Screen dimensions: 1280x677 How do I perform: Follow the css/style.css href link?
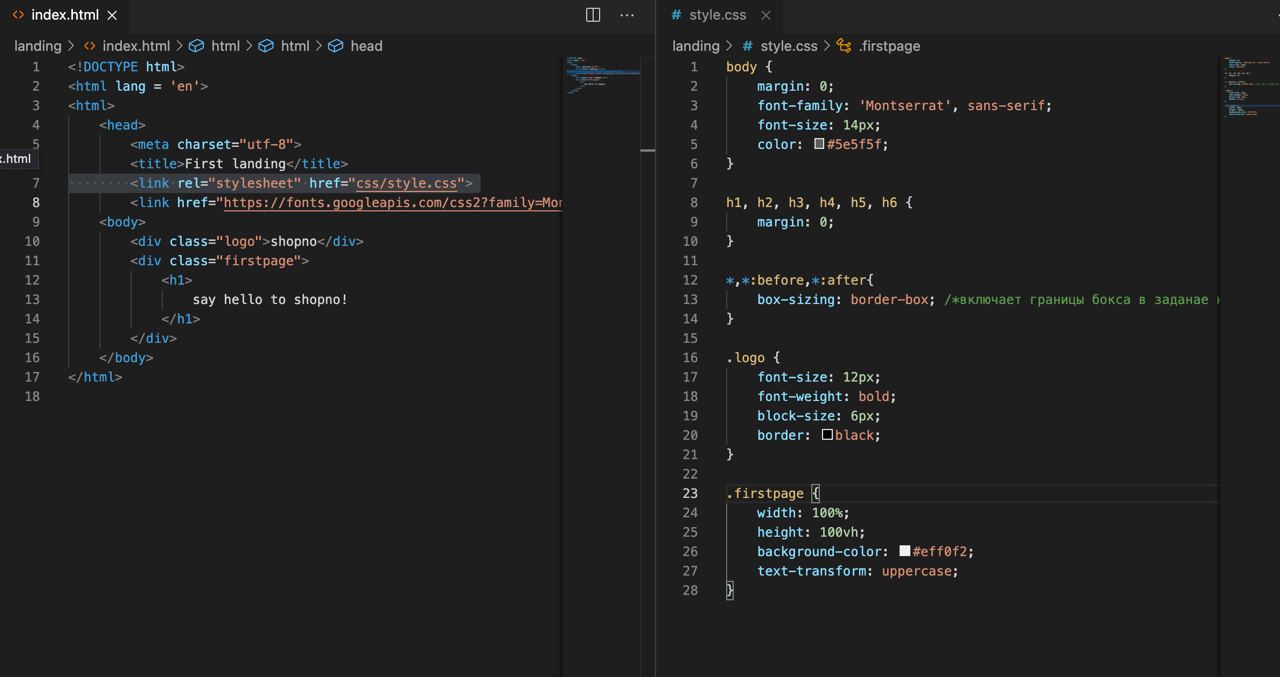pyautogui.click(x=406, y=183)
